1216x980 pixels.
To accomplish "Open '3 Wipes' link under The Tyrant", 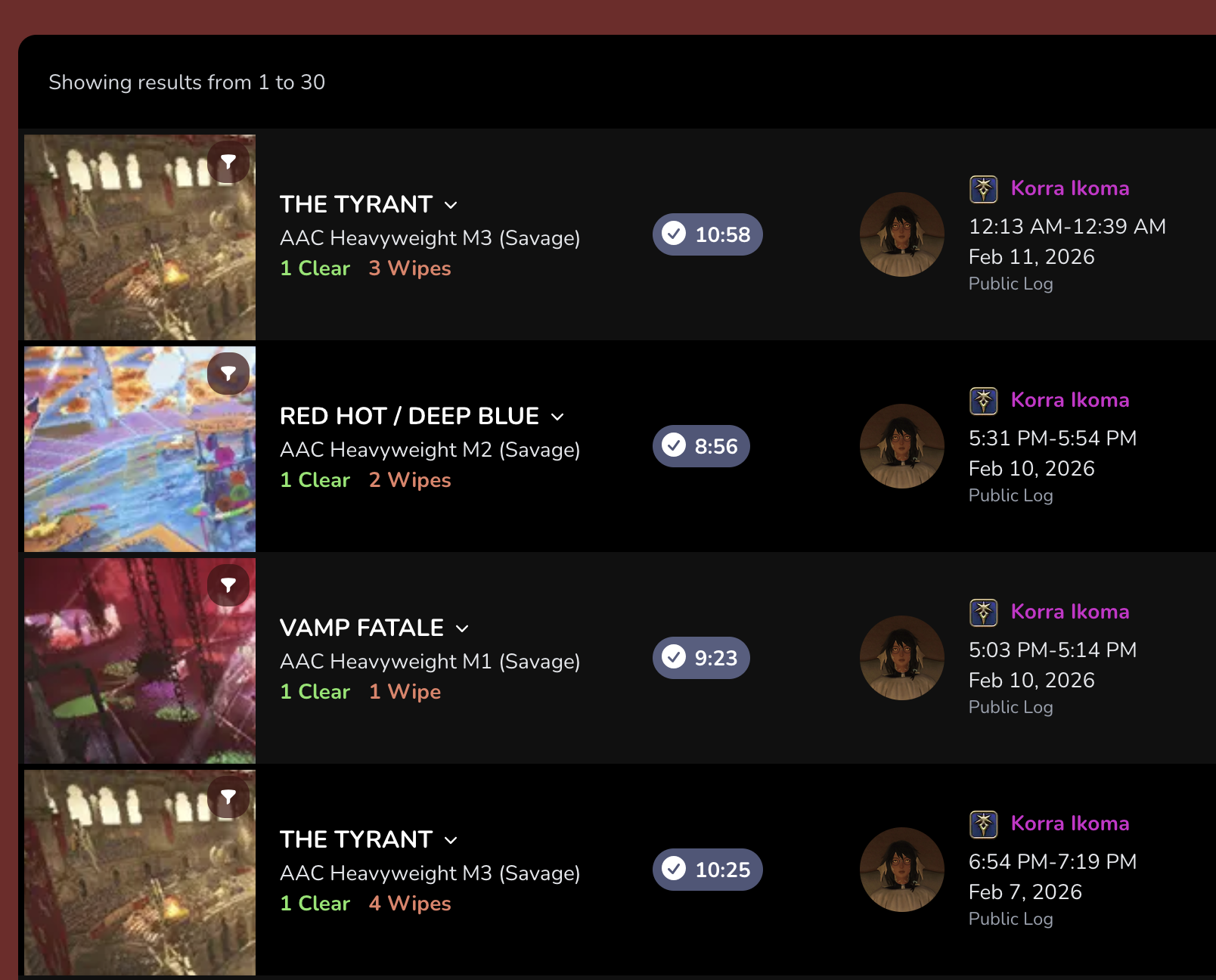I will point(410,268).
